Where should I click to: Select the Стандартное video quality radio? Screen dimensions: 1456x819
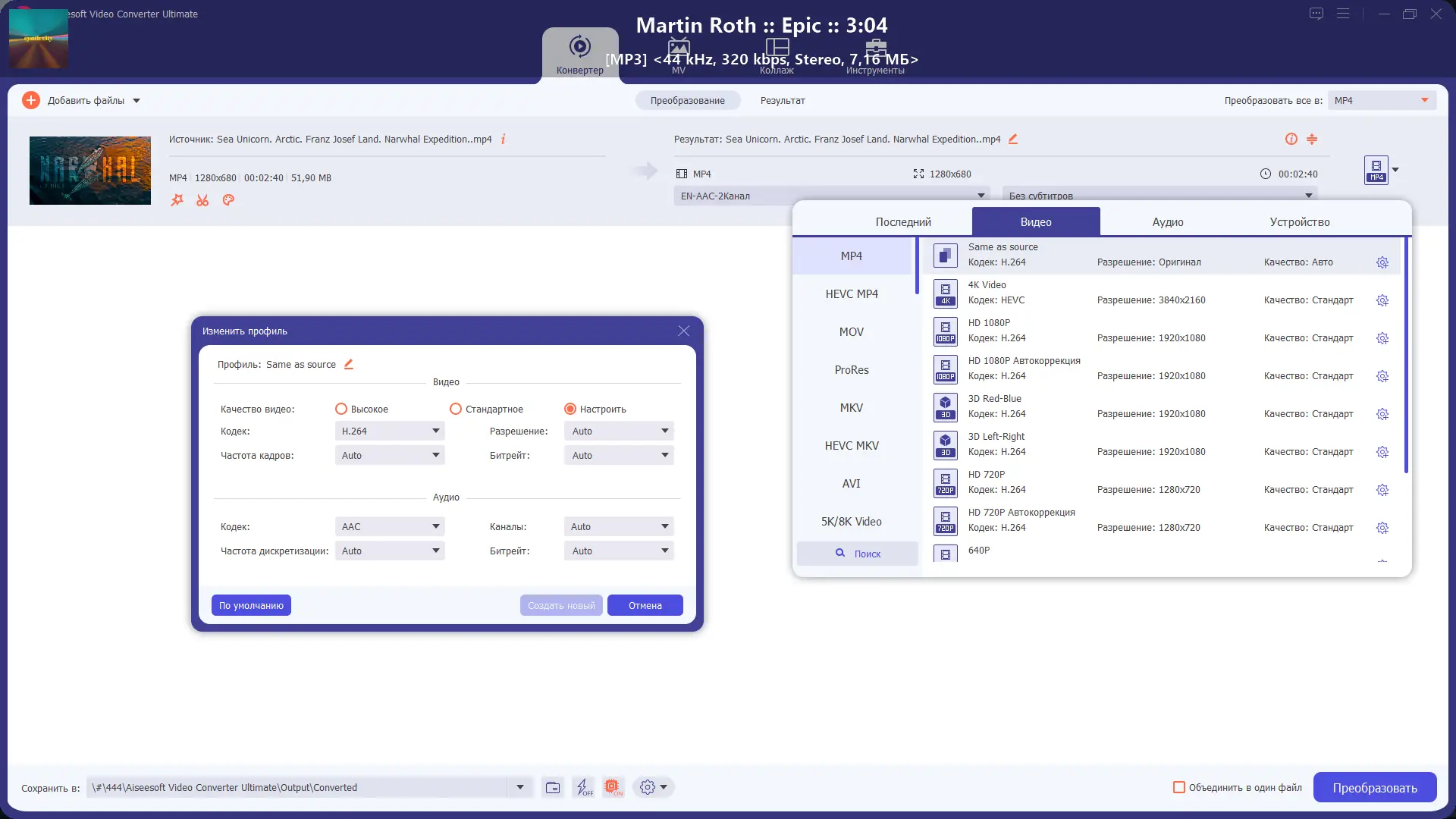[456, 409]
